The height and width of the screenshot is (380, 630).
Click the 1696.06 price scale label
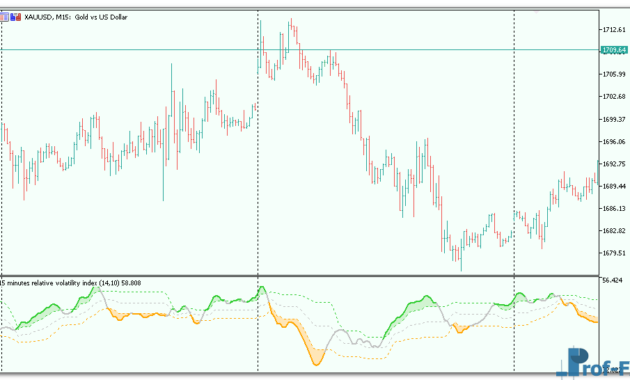pos(614,141)
